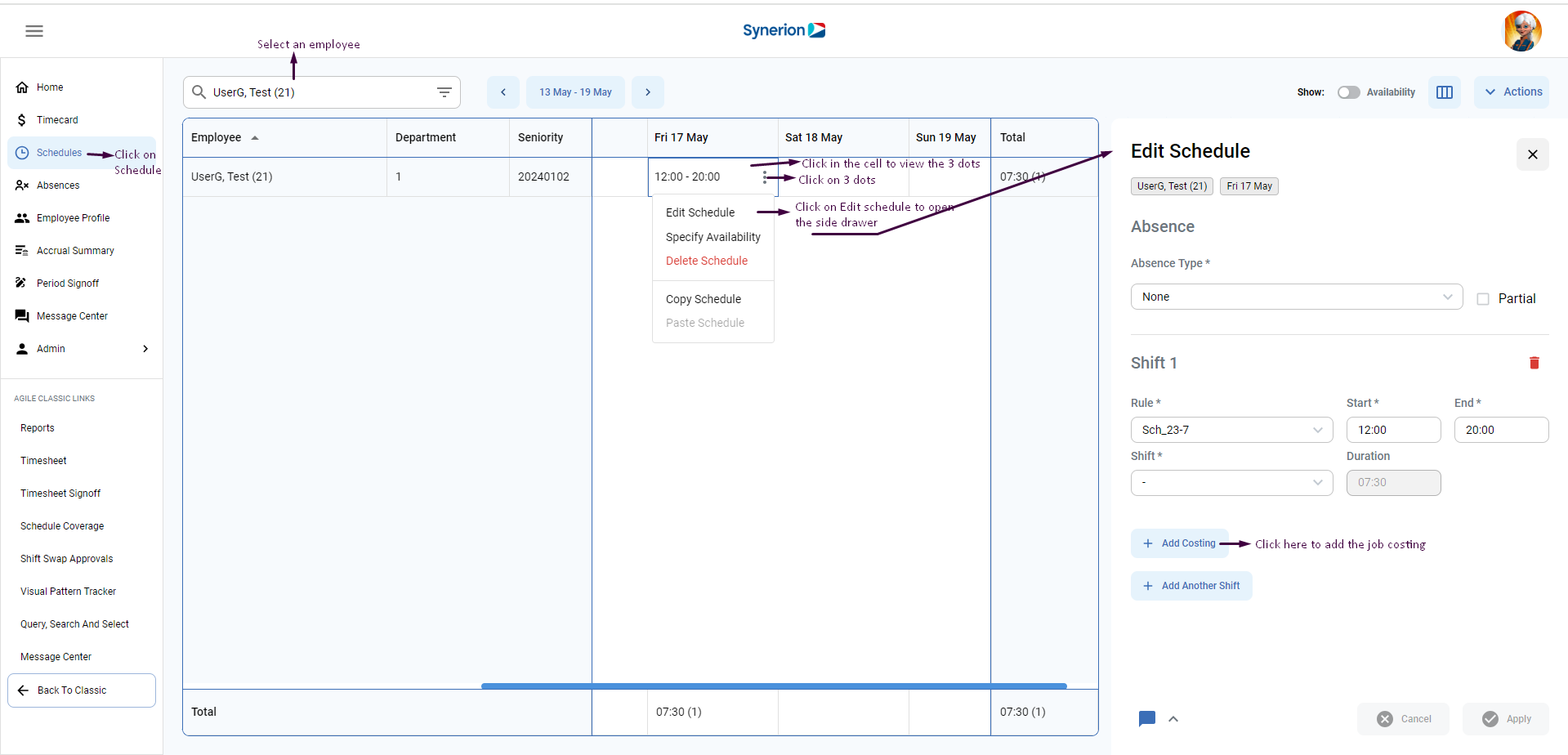
Task: Open Home in the sidebar
Action: pyautogui.click(x=82, y=87)
